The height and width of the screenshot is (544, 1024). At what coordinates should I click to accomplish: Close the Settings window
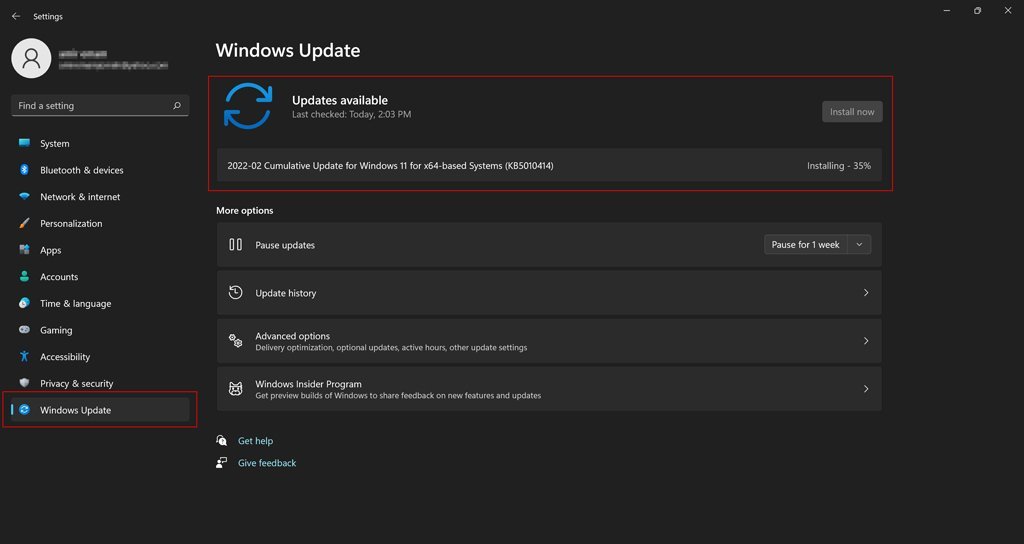(x=1008, y=10)
